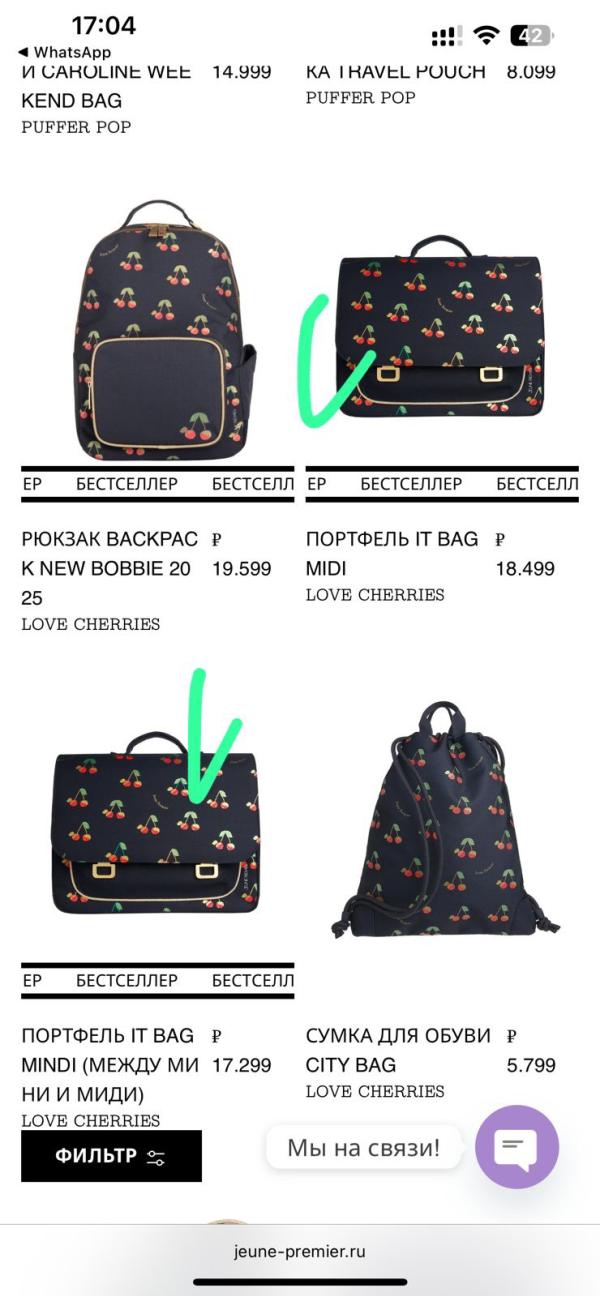The height and width of the screenshot is (1296, 600).
Task: Tap the 17:04 clock in status bar
Action: point(104,25)
